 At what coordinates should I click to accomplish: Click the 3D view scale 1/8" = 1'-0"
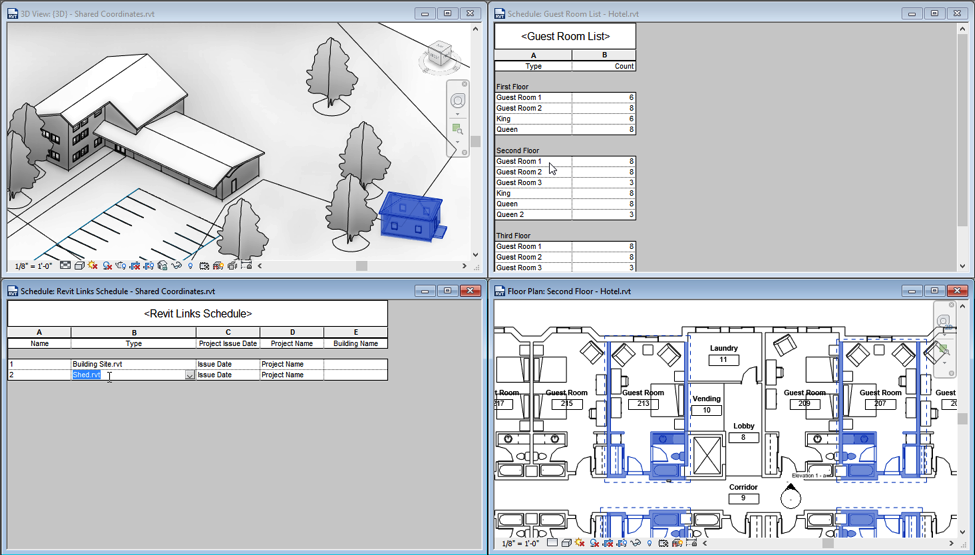(33, 266)
